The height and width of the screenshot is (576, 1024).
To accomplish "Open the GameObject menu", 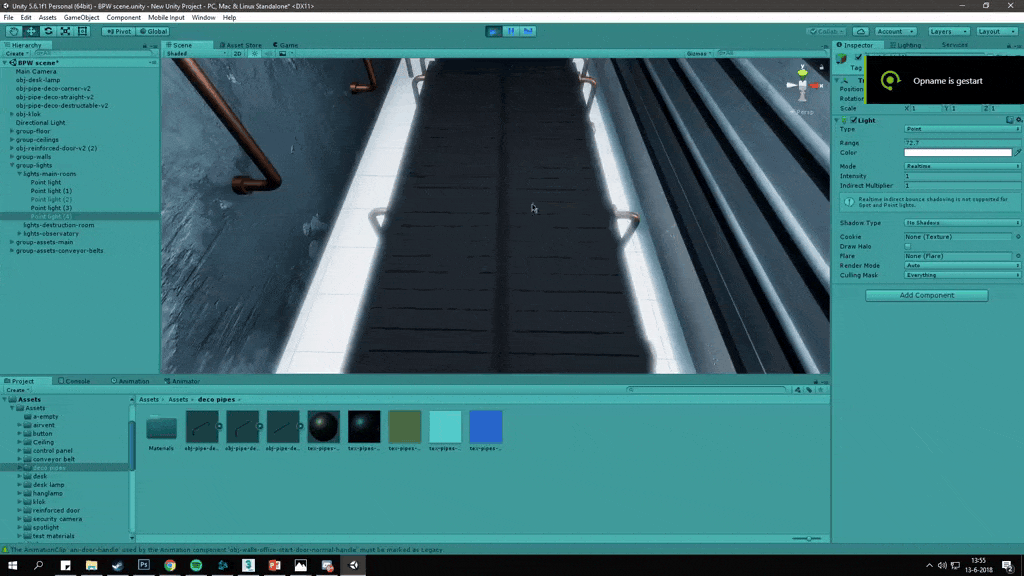I will [x=81, y=18].
